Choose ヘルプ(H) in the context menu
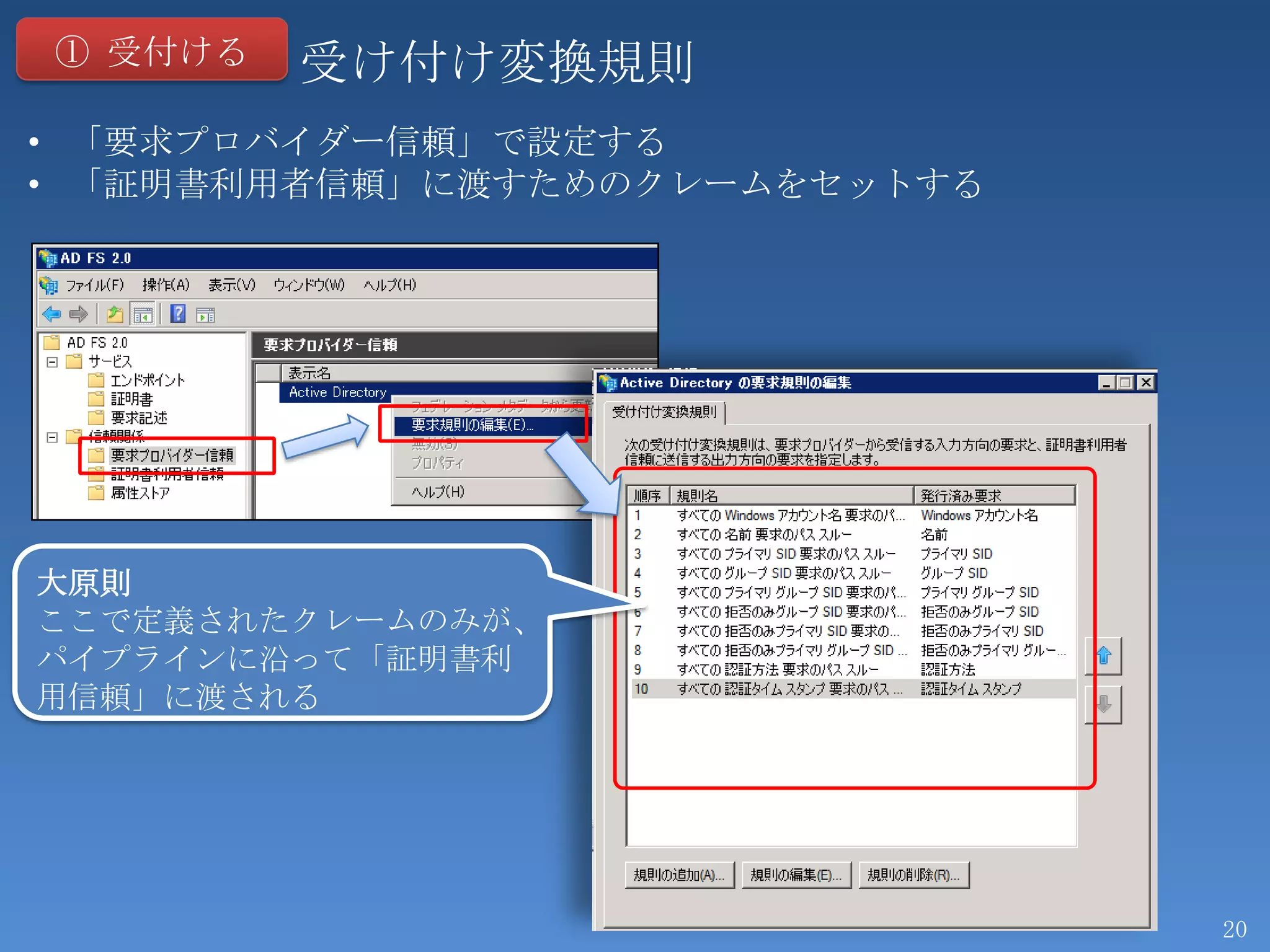This screenshot has height=952, width=1270. [x=438, y=492]
